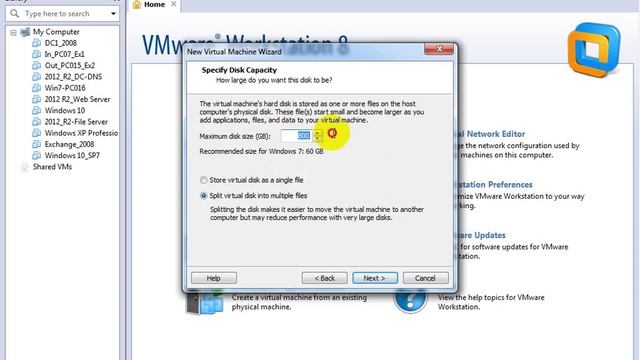
Task: Click the Maximum disk size spinner arrows
Action: coord(317,136)
